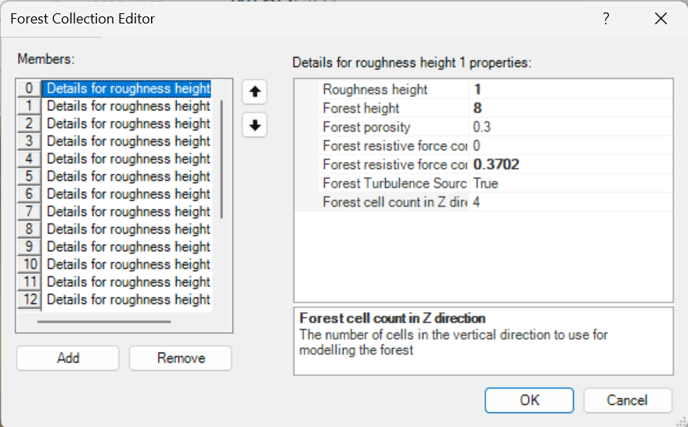Select member 3 roughness height entry
688x427 pixels.
coord(128,141)
